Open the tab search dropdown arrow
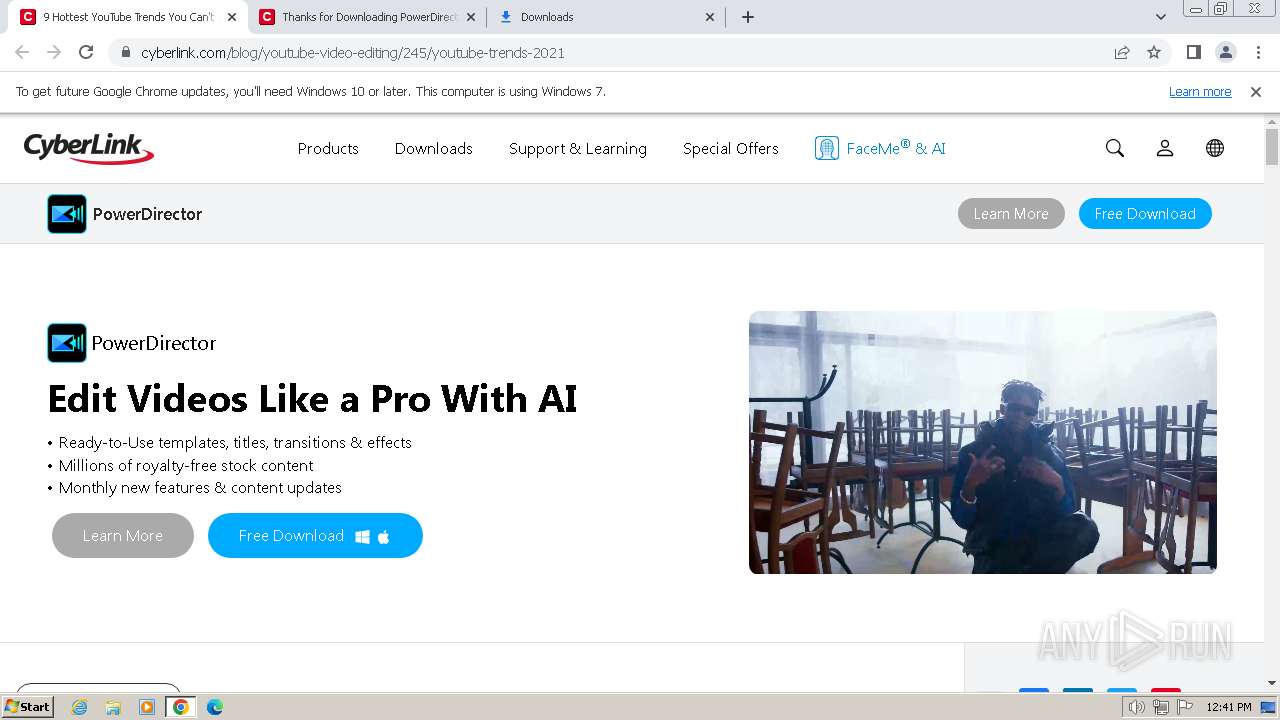 click(1161, 17)
